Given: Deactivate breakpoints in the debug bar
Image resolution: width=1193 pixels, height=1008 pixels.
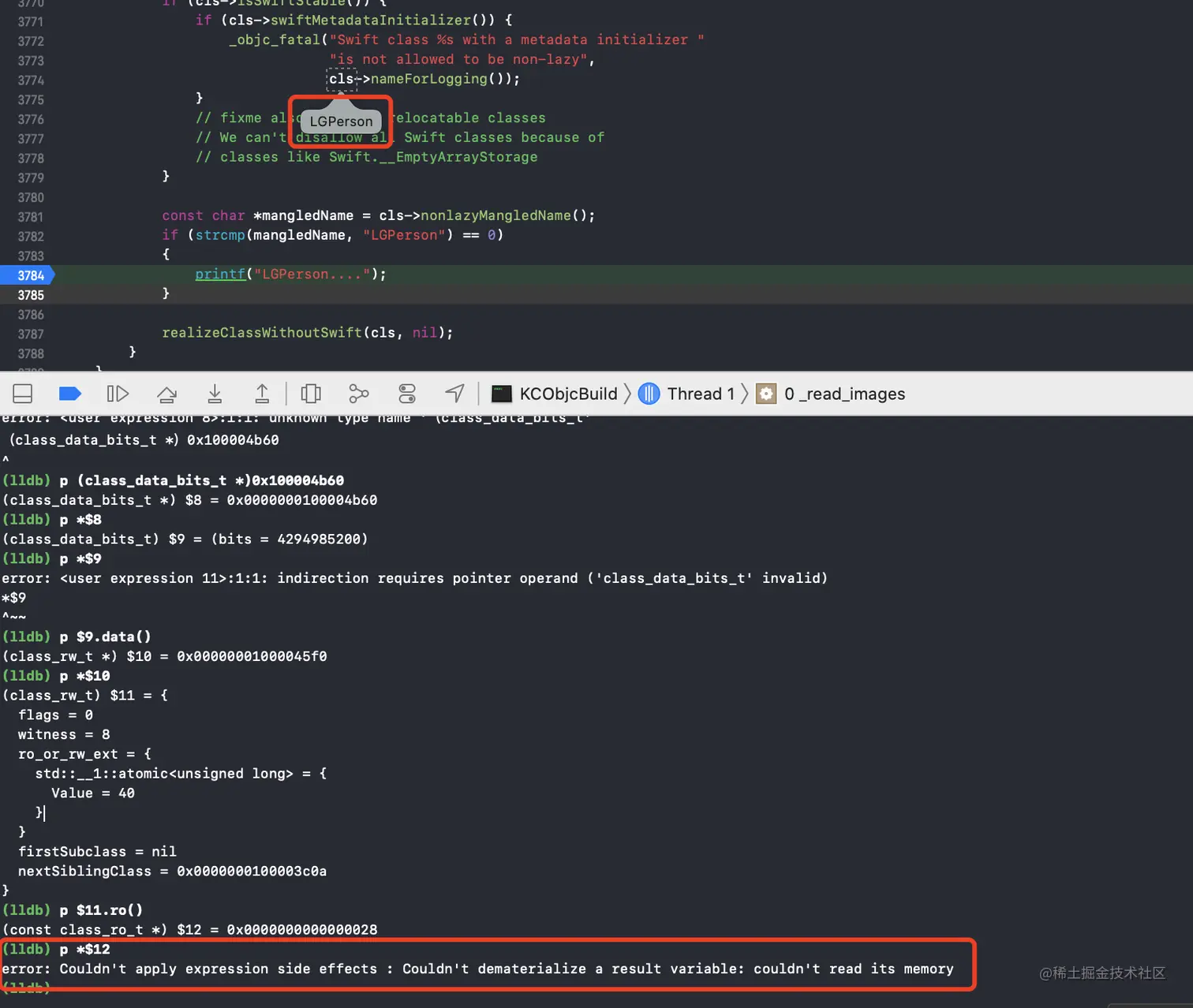Looking at the screenshot, I should point(70,394).
